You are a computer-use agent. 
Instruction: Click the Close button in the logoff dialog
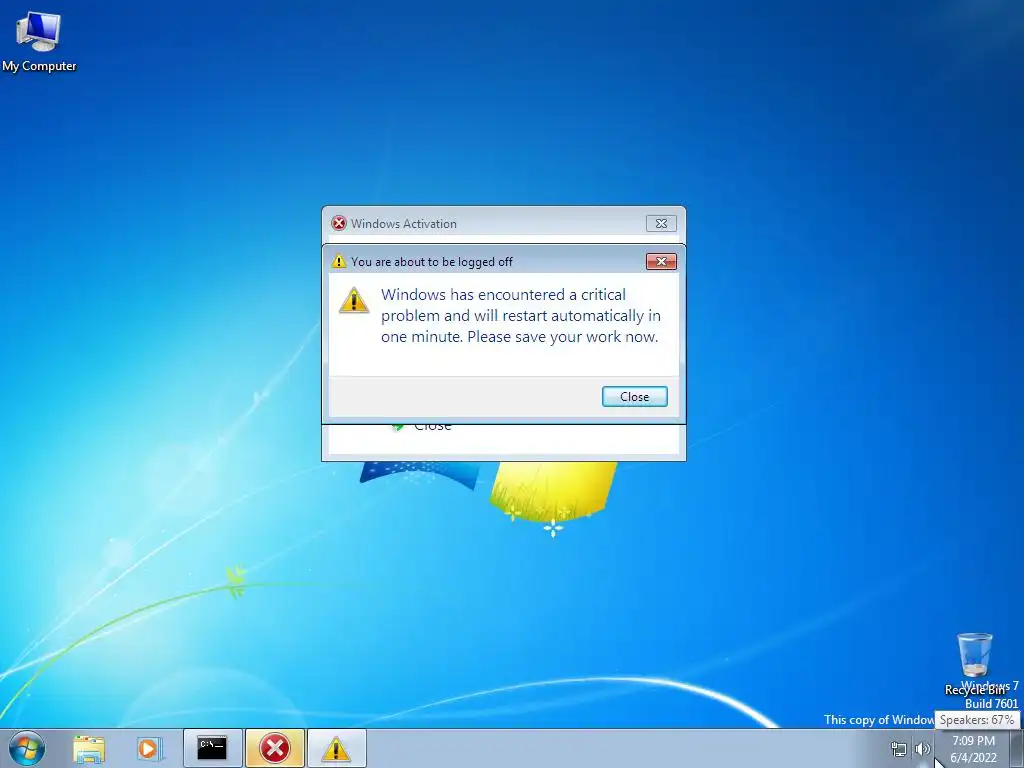tap(634, 396)
